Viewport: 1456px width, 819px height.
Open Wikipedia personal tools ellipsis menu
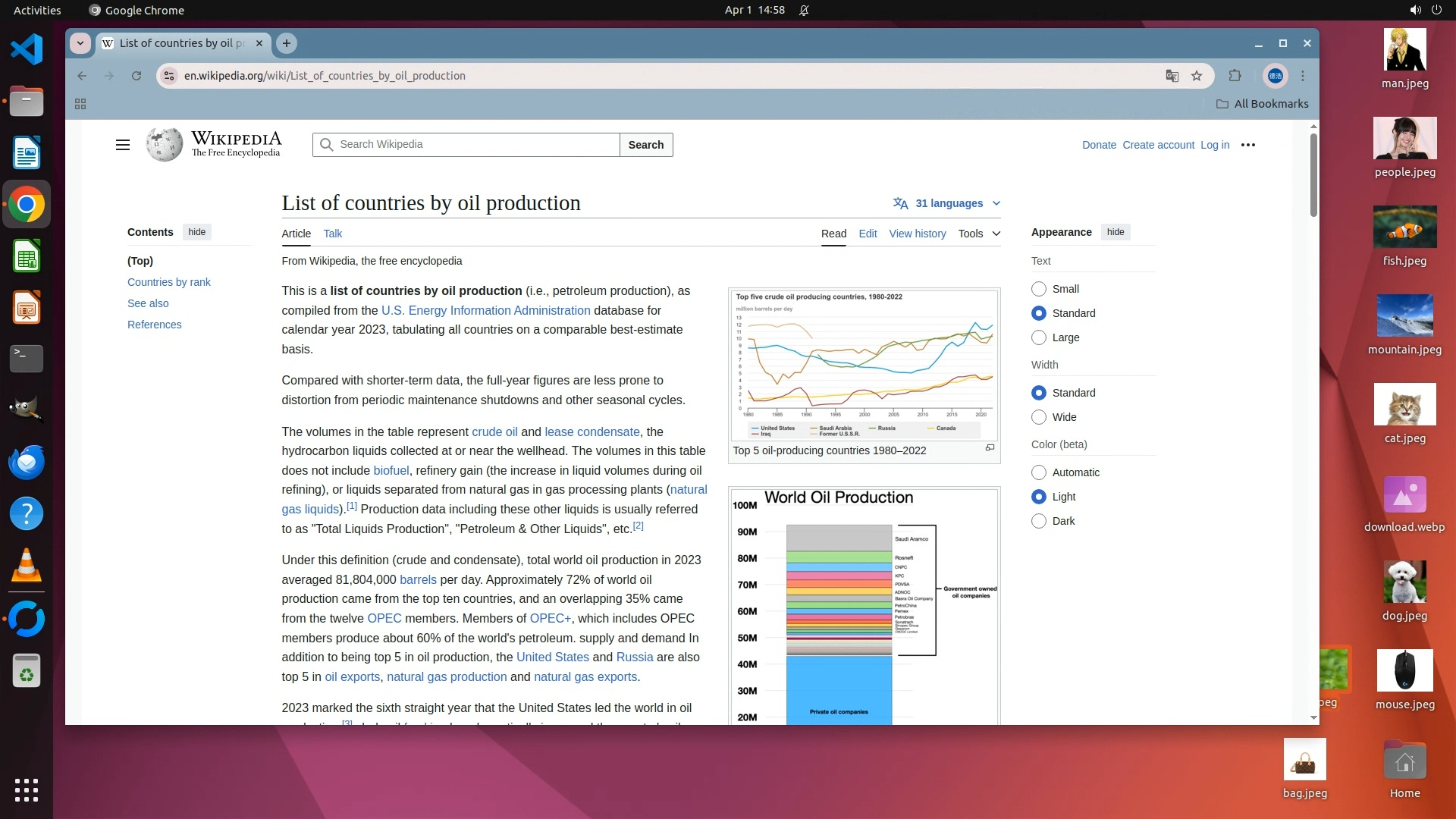pos(1248,145)
